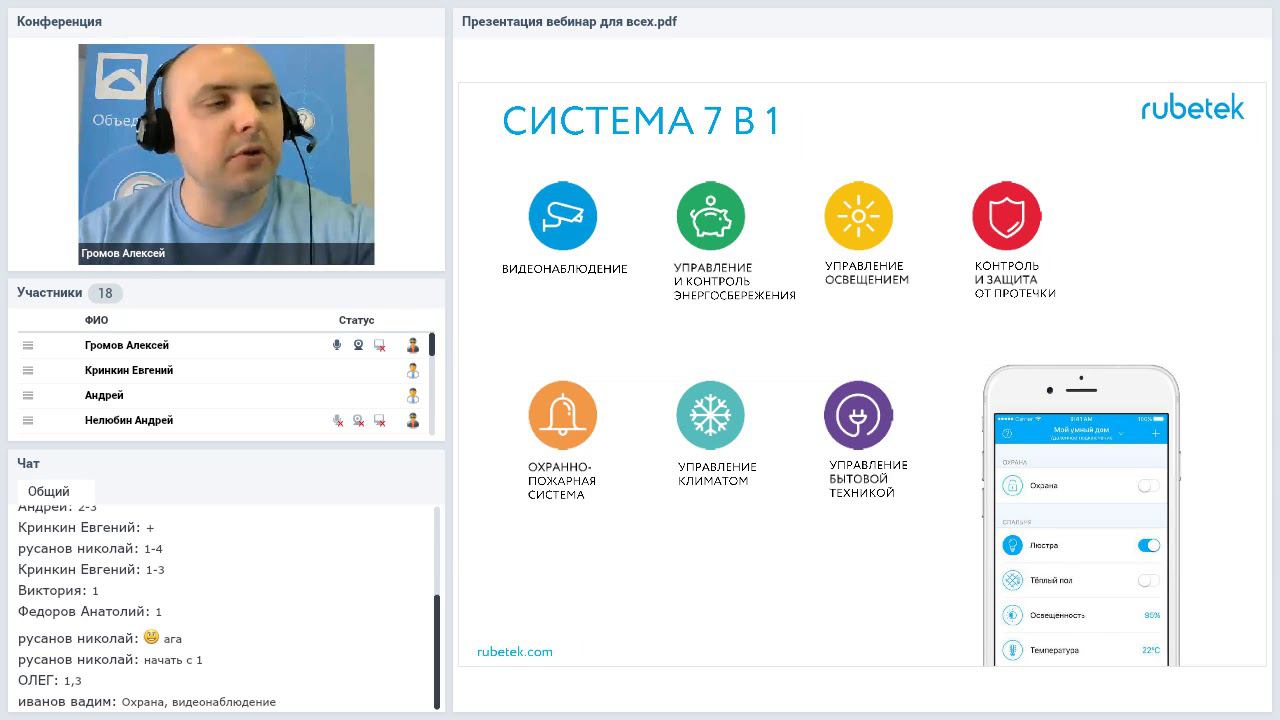Click the muted microphone icon for Нелюбин Андрей
Screen dimensions: 1280x720
point(338,421)
